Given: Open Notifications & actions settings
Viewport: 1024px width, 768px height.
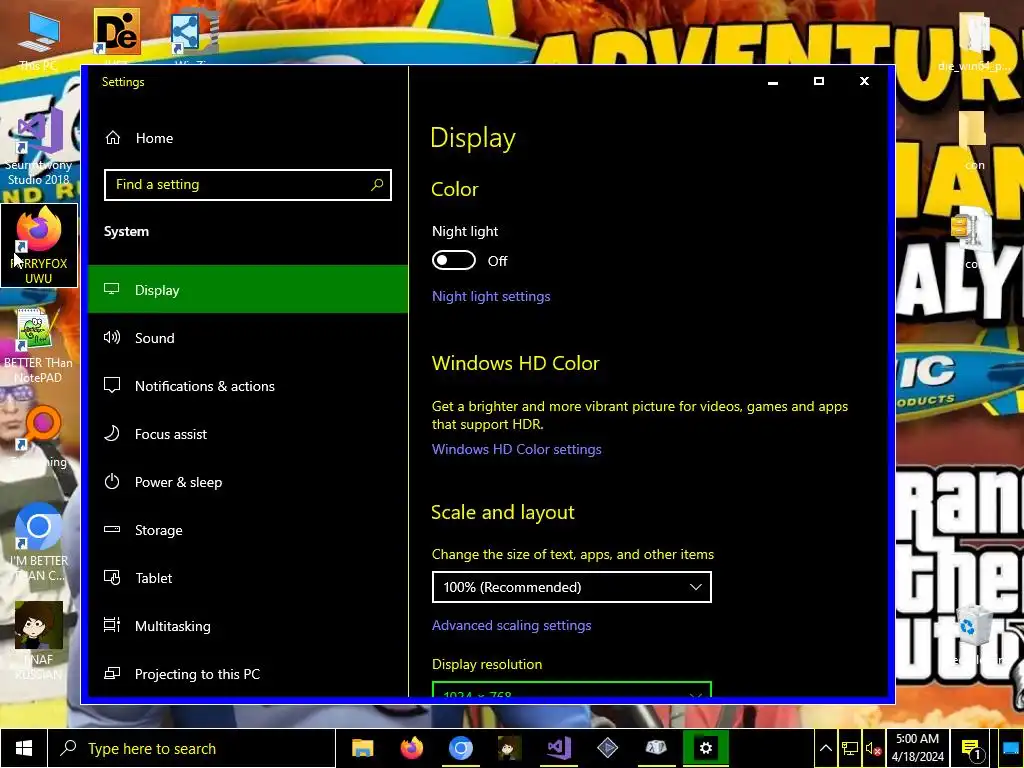Looking at the screenshot, I should point(248,386).
